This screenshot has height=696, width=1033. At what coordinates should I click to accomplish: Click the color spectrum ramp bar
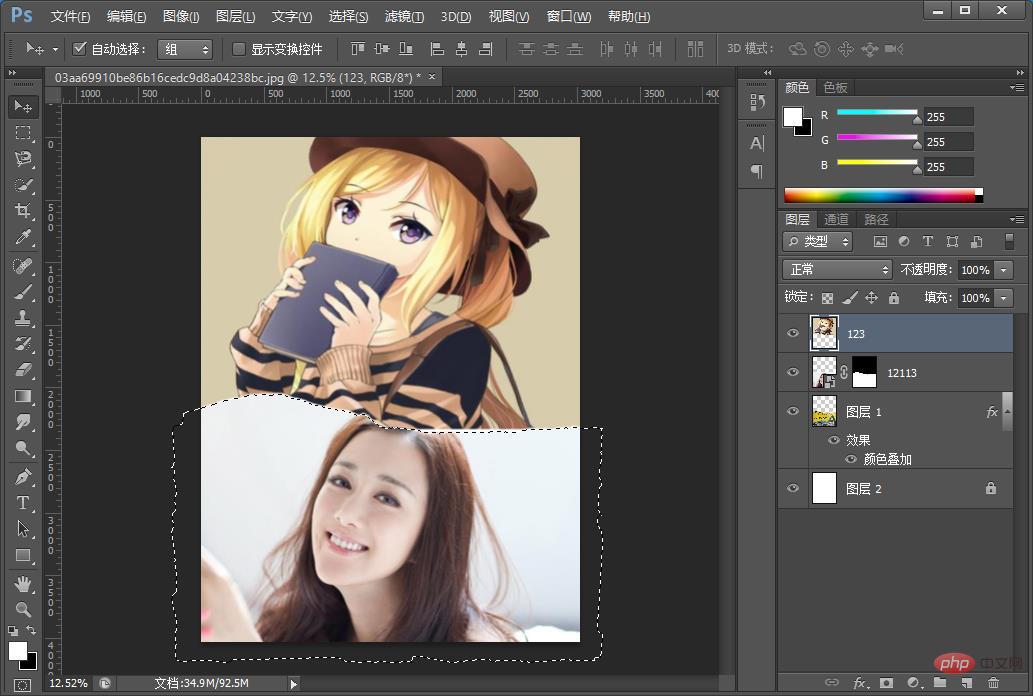tap(879, 195)
